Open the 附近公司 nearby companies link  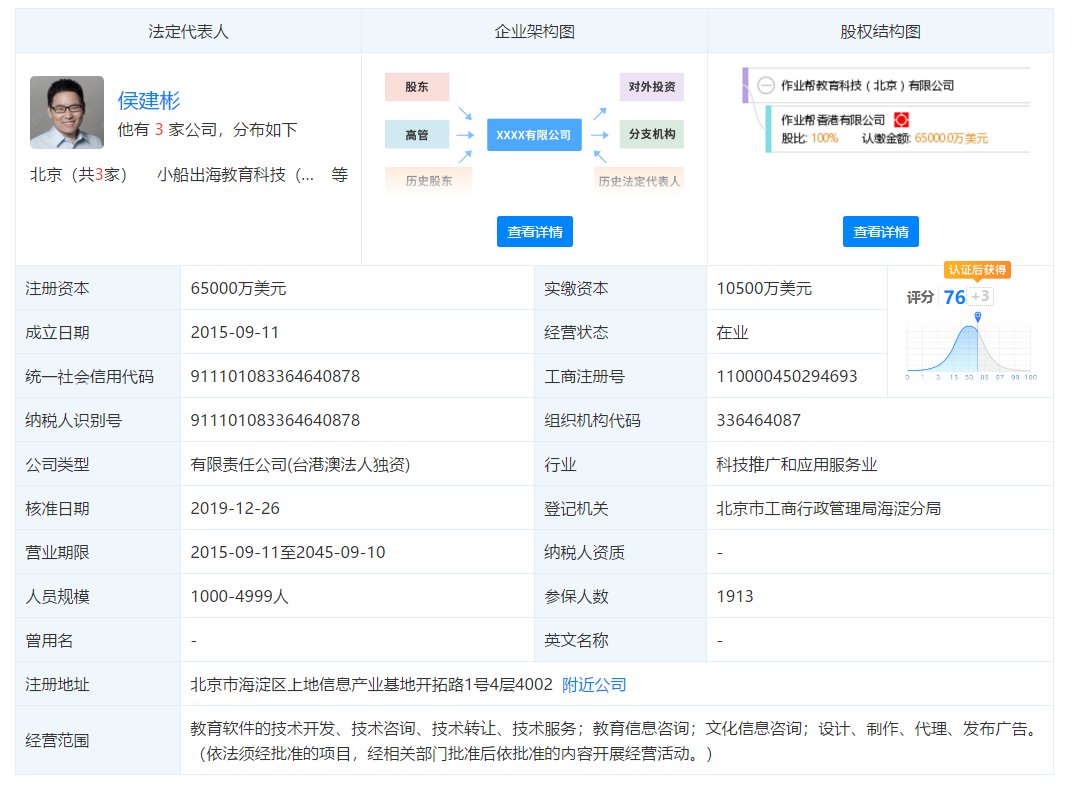point(594,685)
